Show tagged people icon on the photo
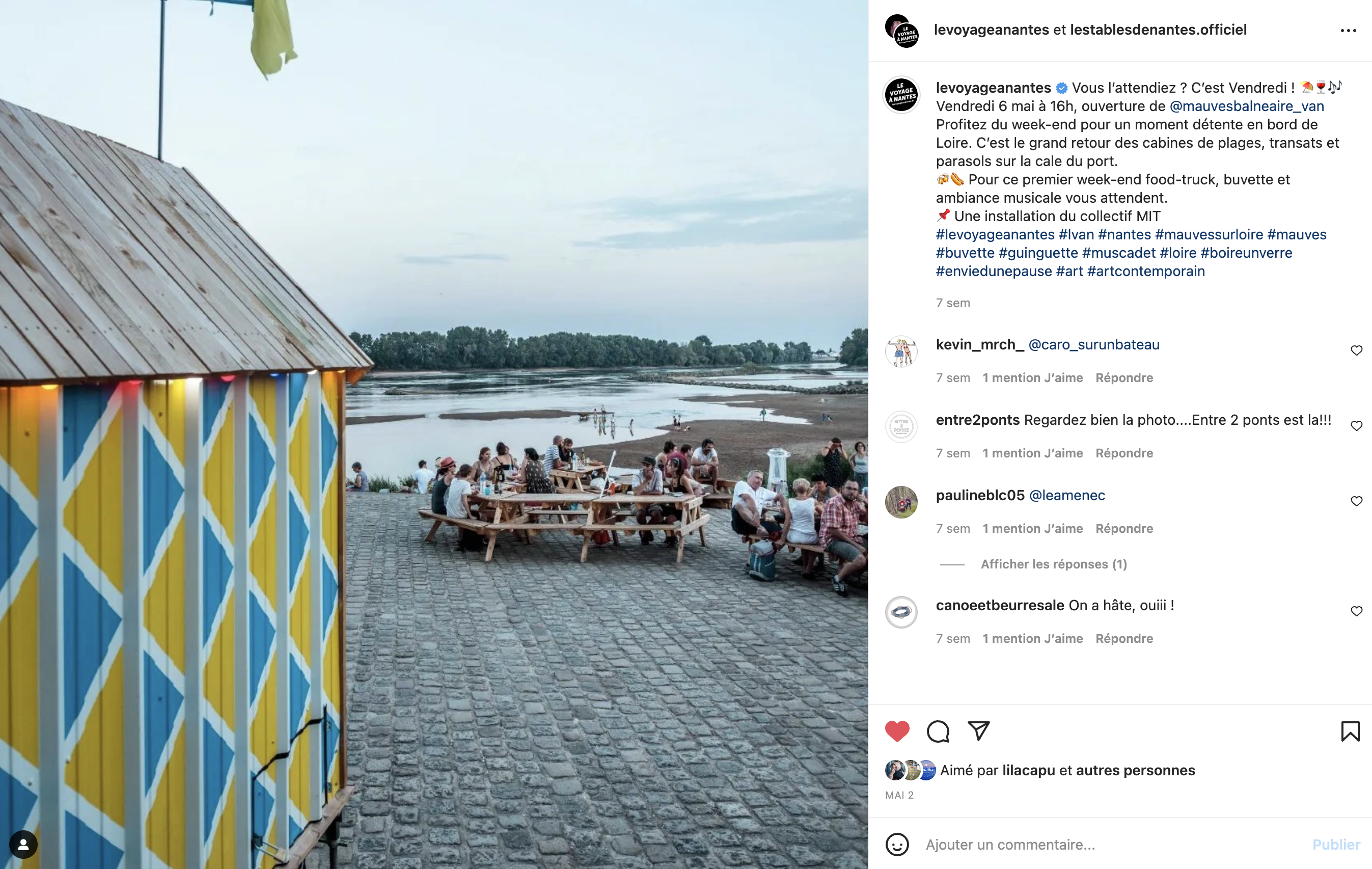The image size is (1372, 869). pyautogui.click(x=23, y=845)
